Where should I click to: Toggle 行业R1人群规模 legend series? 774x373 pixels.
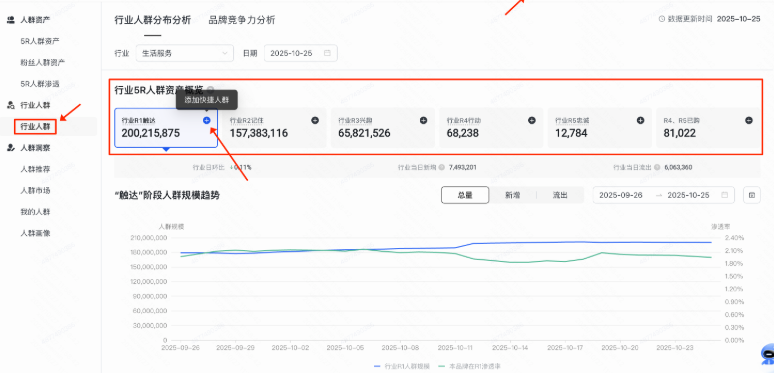[402, 367]
